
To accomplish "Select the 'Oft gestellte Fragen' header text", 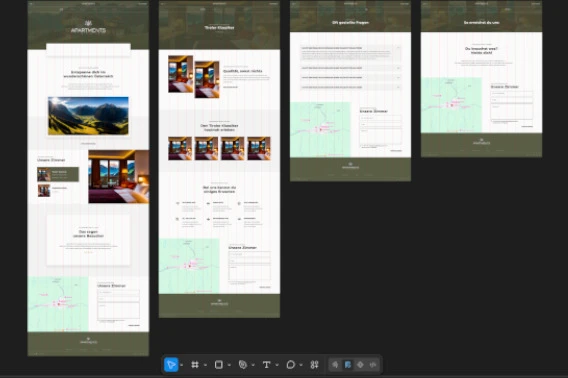I will coord(350,22).
